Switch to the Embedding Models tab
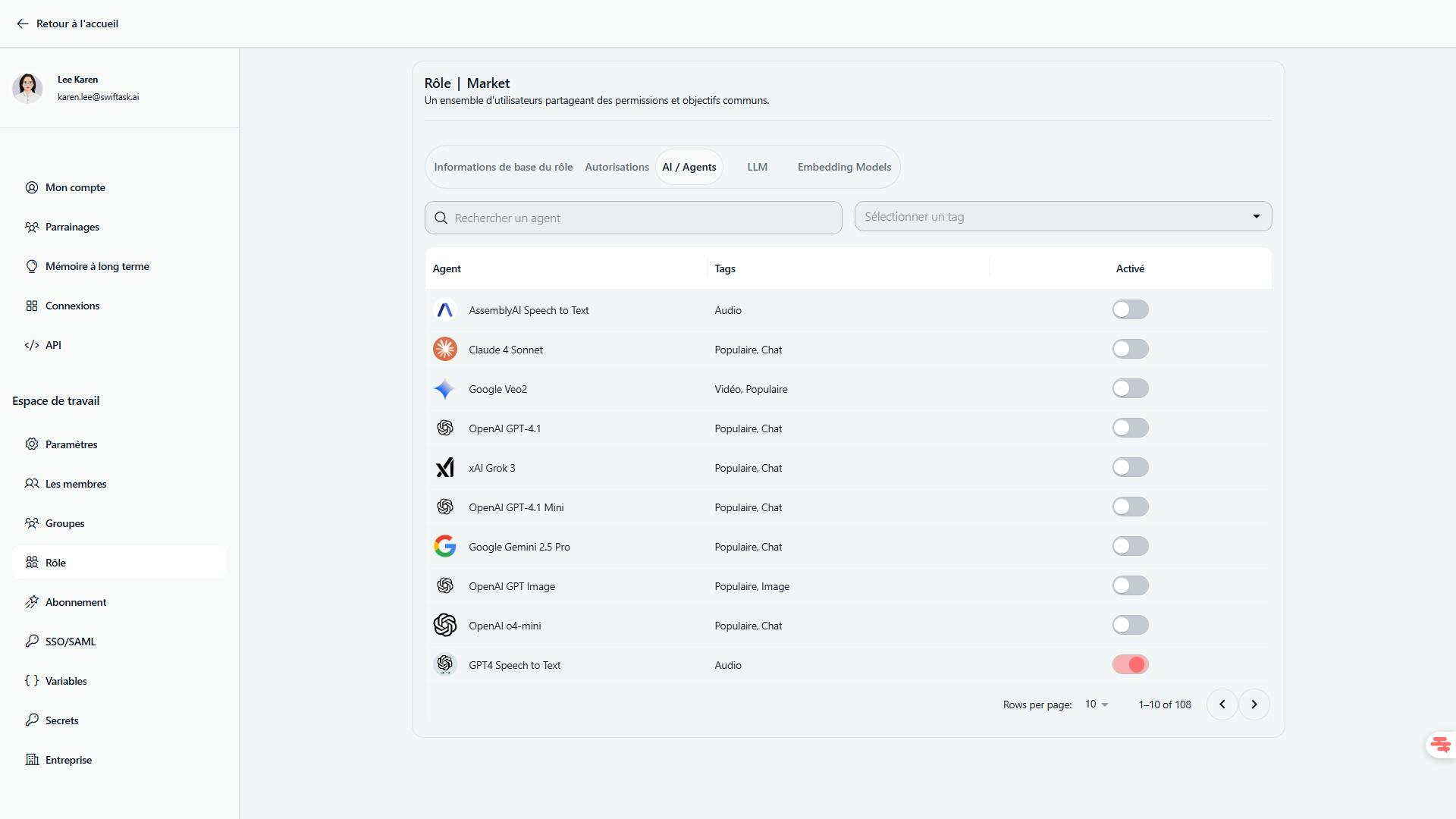 pos(844,167)
